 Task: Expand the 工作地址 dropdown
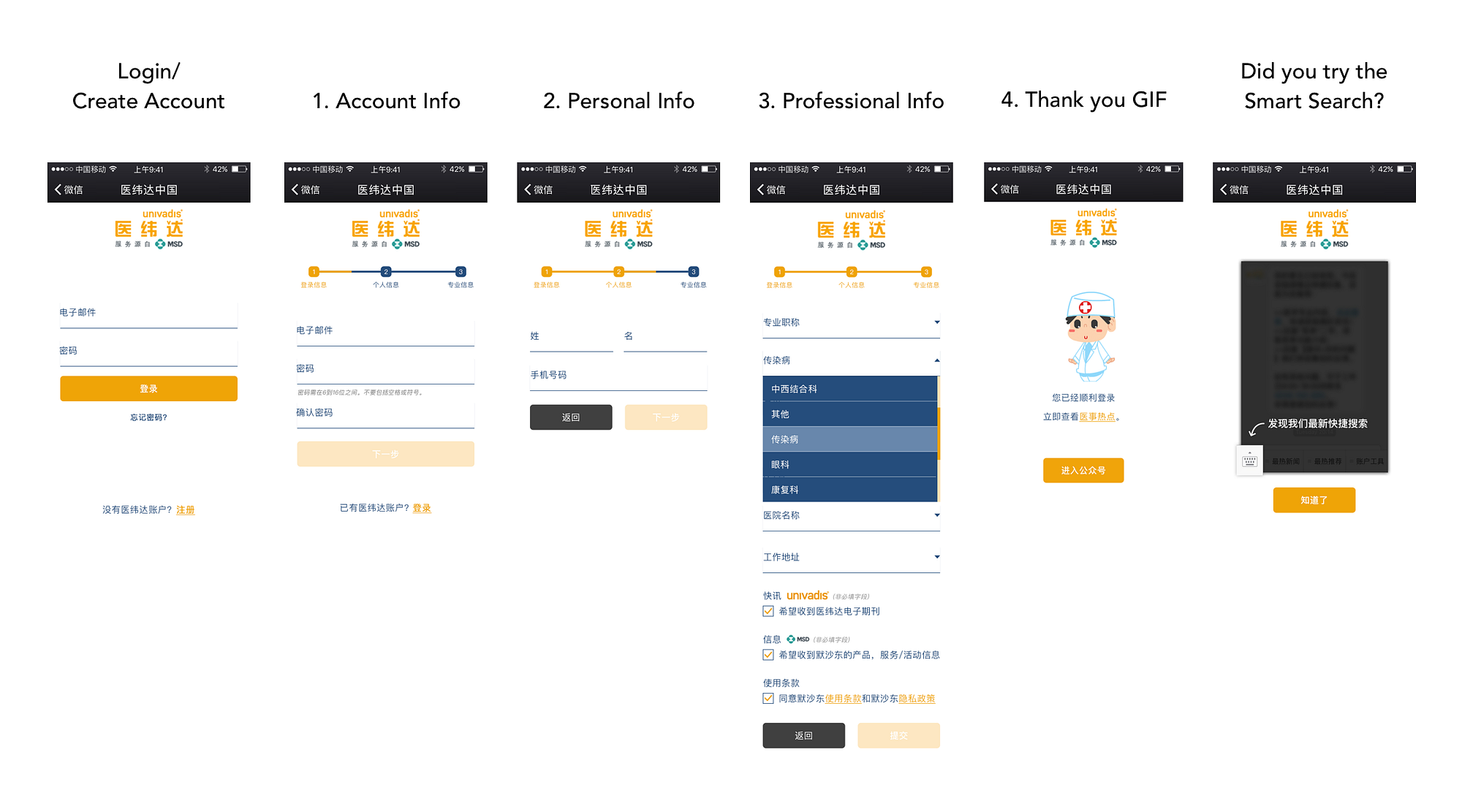[852, 558]
